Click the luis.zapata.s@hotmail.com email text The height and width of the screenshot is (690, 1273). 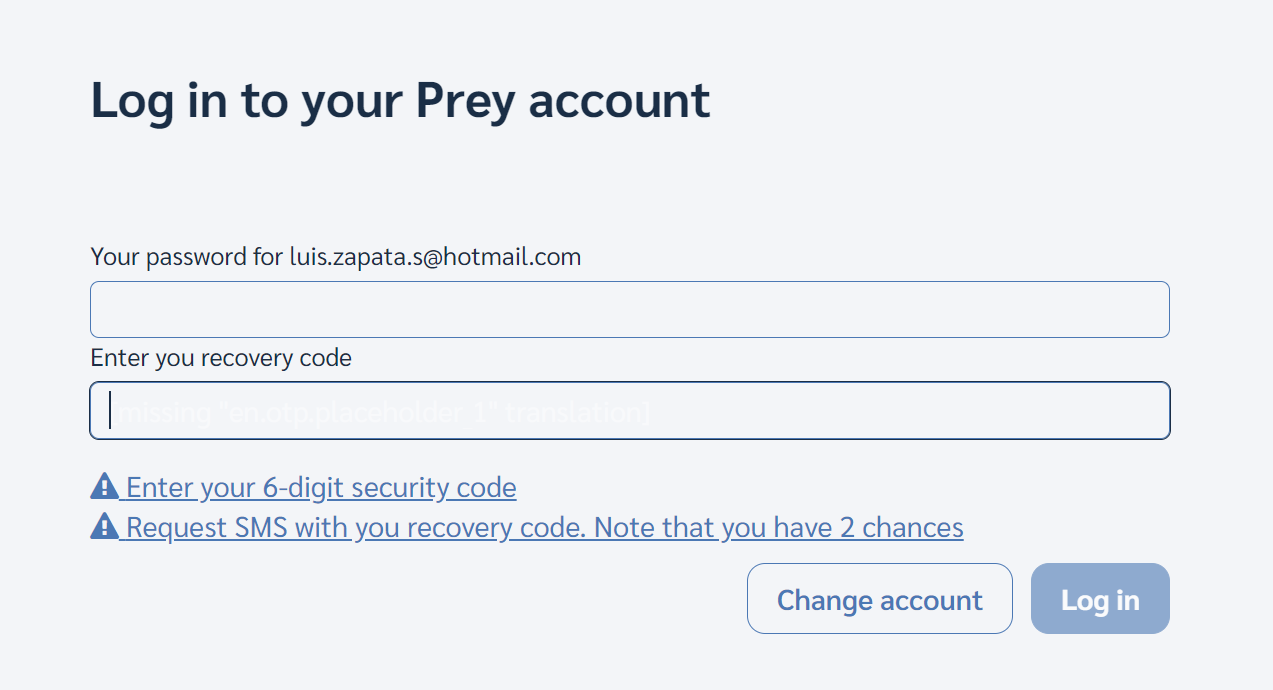point(435,257)
